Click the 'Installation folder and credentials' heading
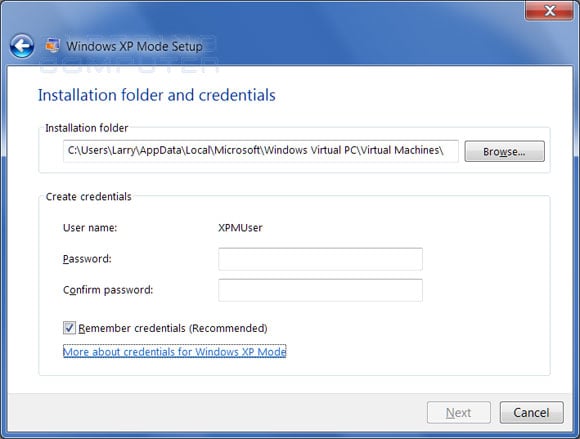Screen dimensions: 580x439 (x=157, y=95)
